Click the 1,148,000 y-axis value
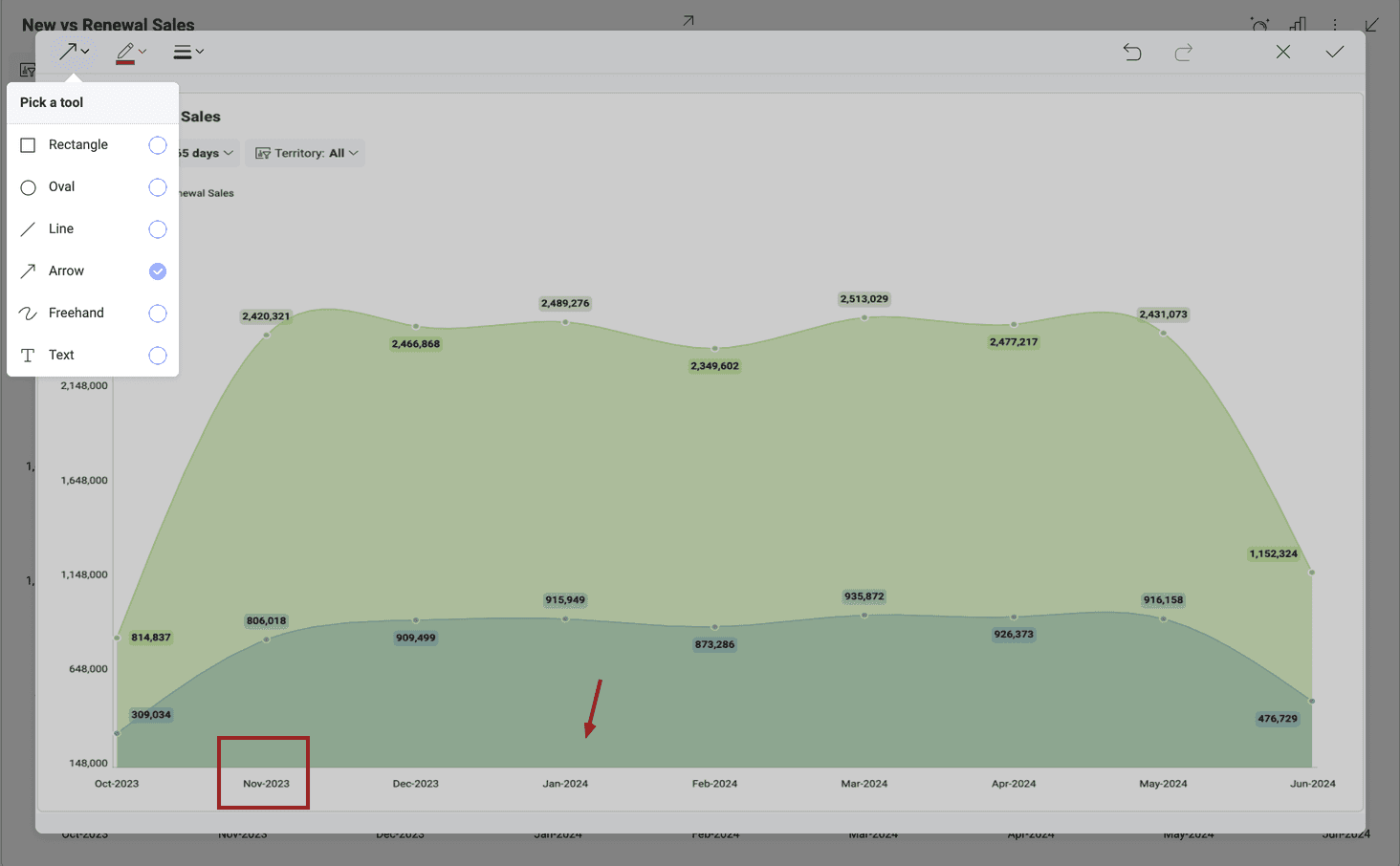 point(84,575)
